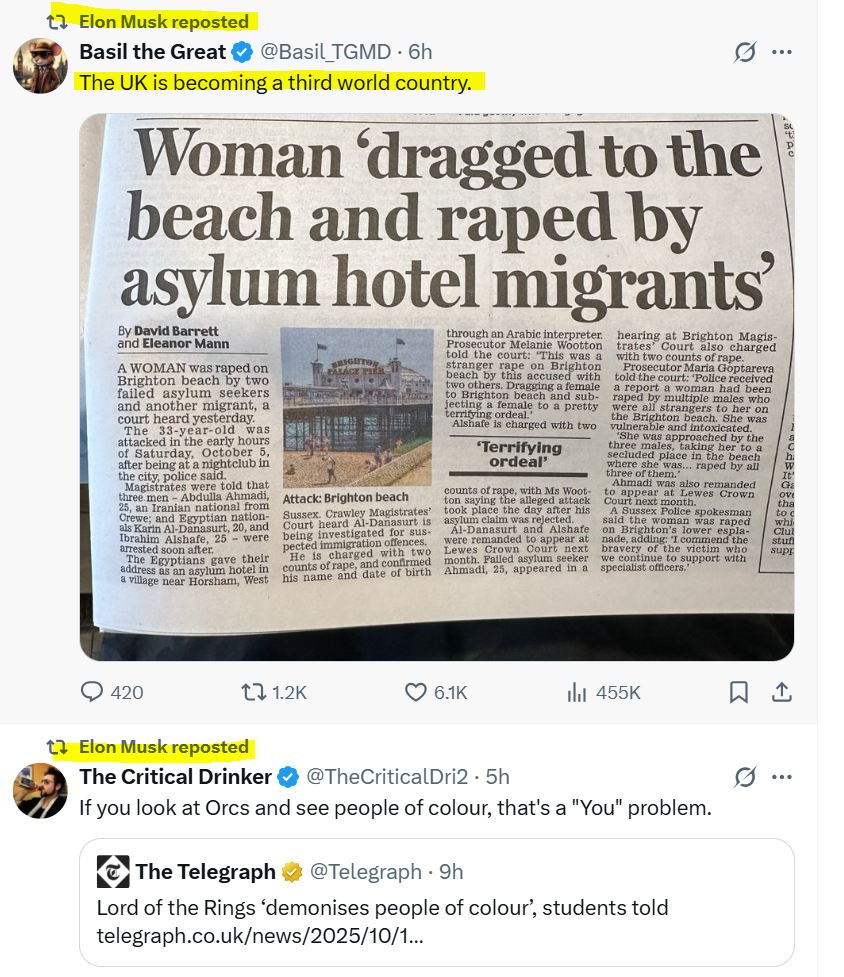This screenshot has height=977, width=844.
Task: Open The Critical Drinker profile avatar
Action: tap(40, 790)
